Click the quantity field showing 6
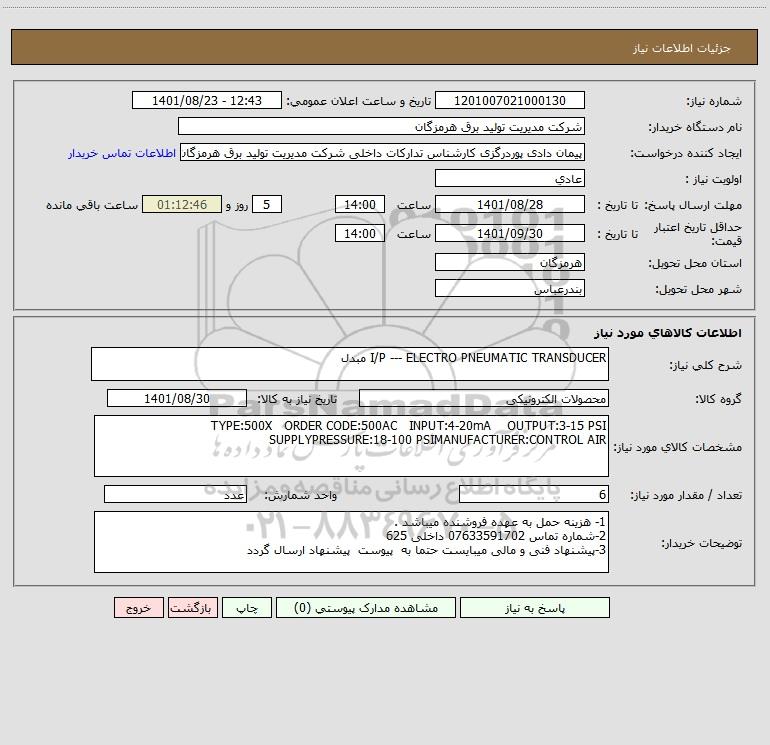Image resolution: width=770 pixels, height=745 pixels. tap(534, 494)
